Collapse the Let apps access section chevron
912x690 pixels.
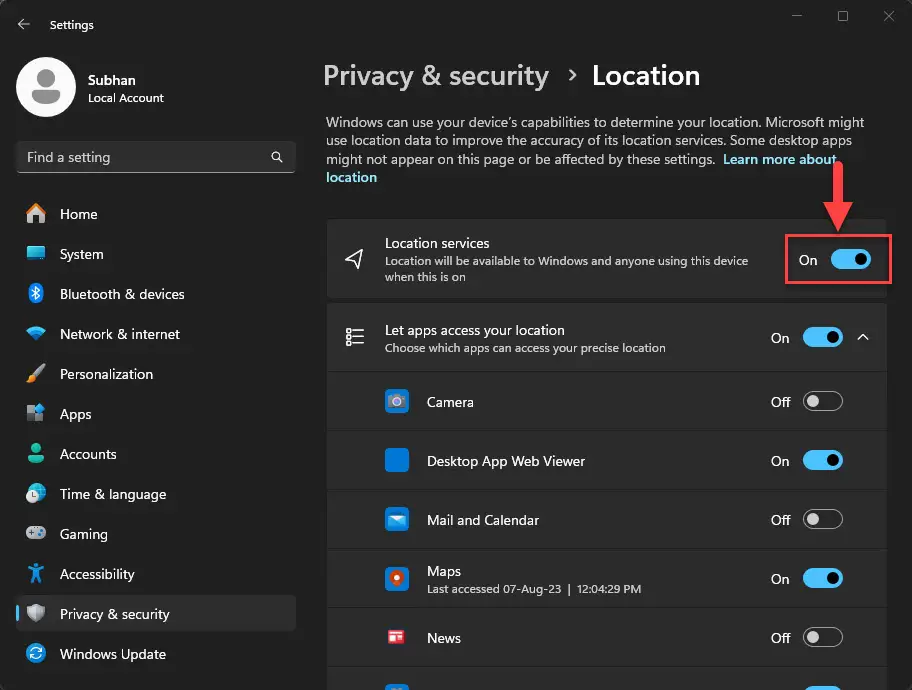863,337
